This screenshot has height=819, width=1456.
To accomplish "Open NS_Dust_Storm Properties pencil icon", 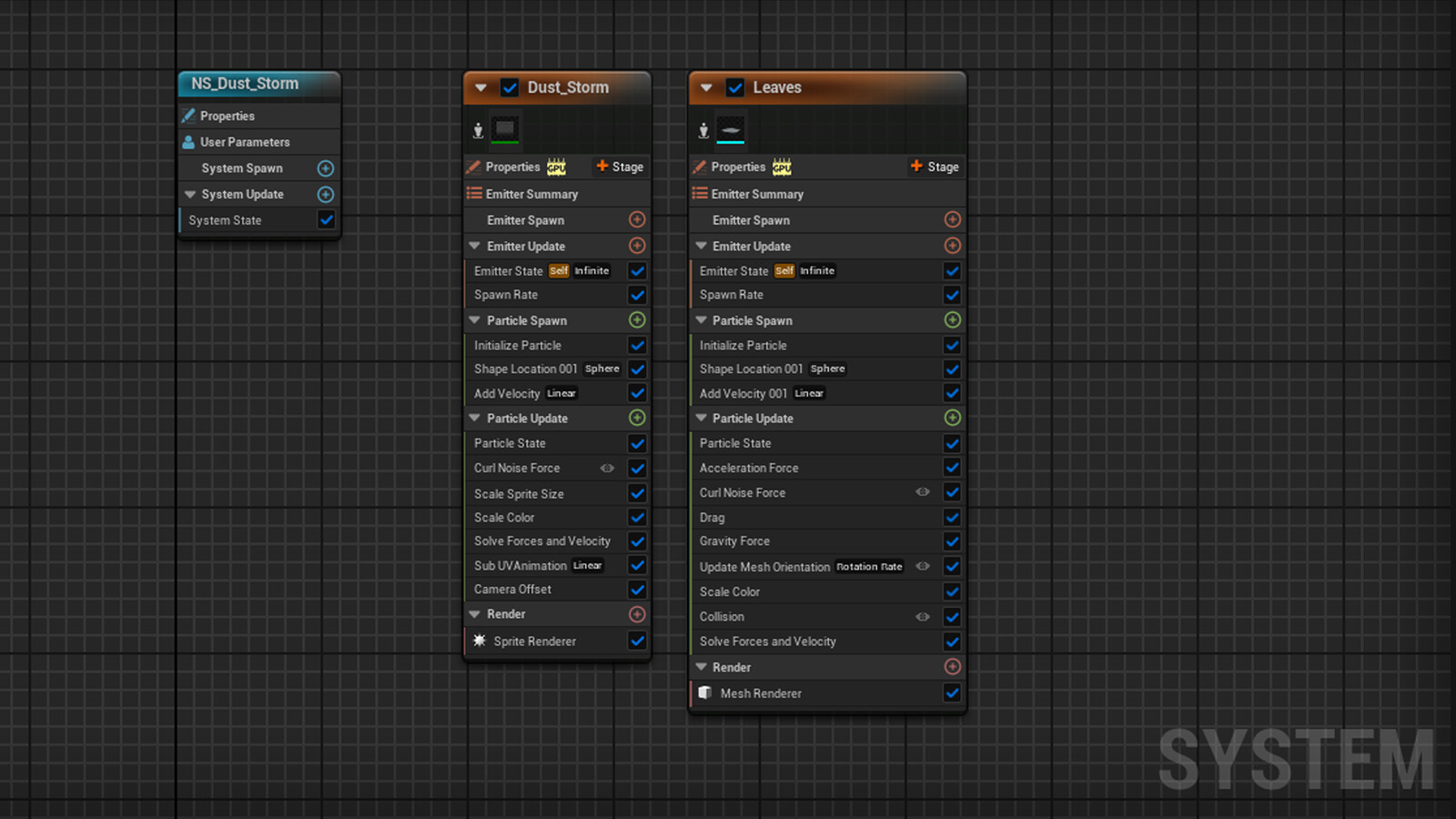I will (x=188, y=116).
